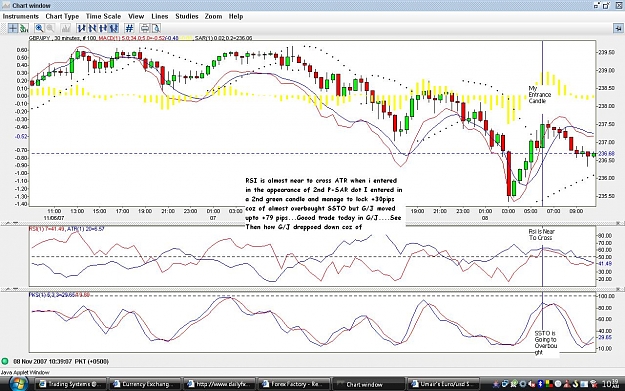
Task: Open the Chart Type menu
Action: [x=62, y=16]
